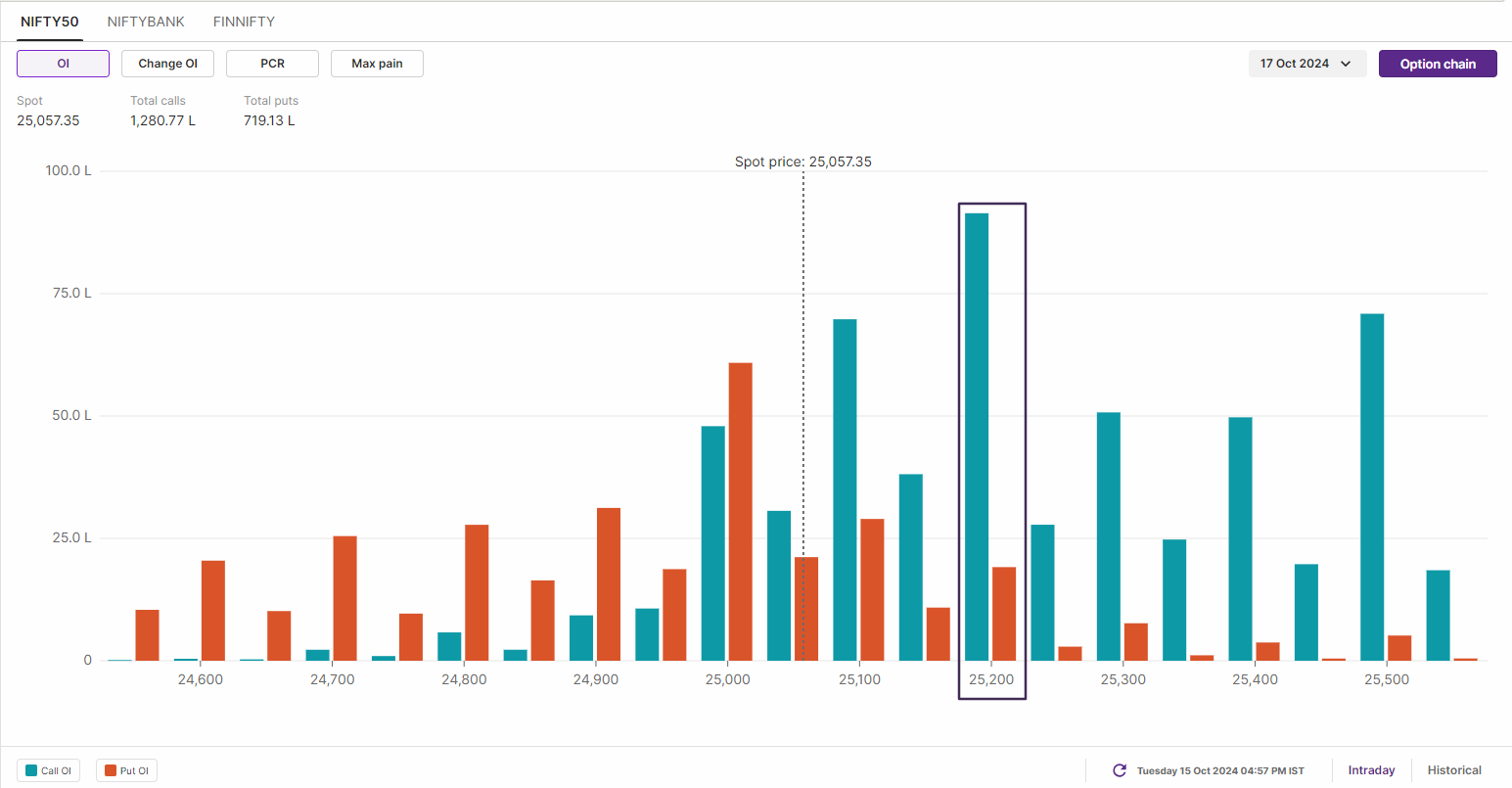The height and width of the screenshot is (788, 1512).
Task: Click the 25,500 x-axis label
Action: 1387,679
